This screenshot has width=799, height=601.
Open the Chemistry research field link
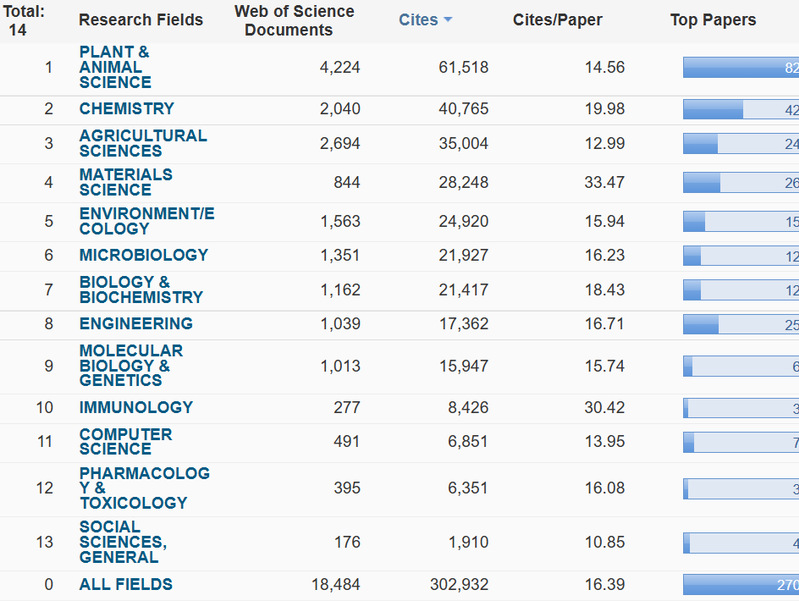tap(126, 109)
